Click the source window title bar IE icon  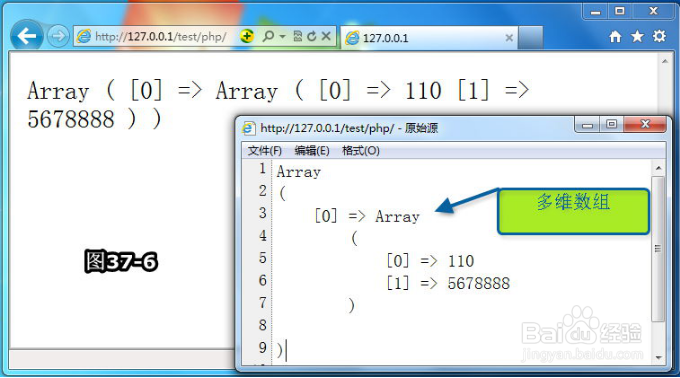coord(248,128)
